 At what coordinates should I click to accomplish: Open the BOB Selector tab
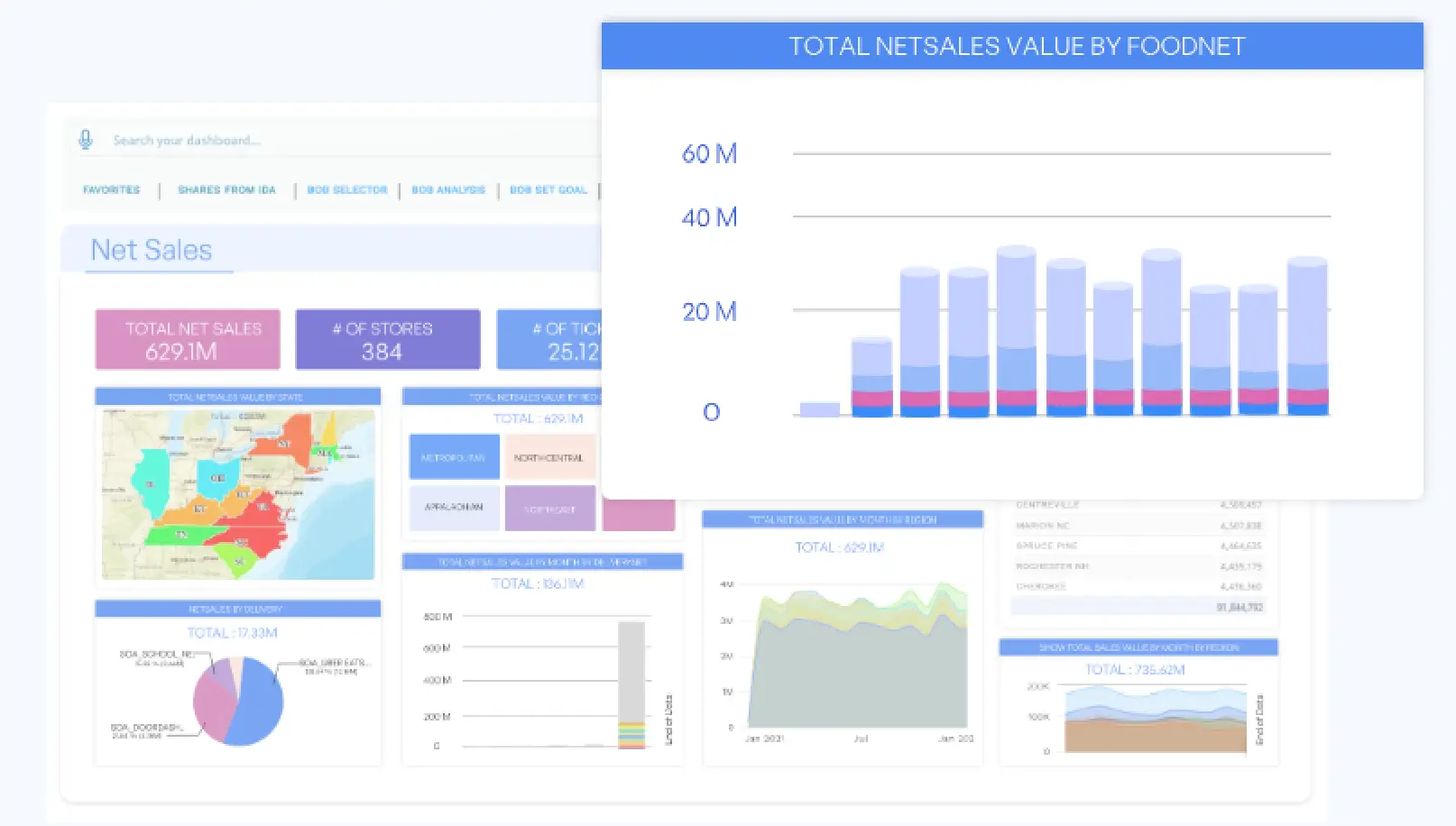click(x=347, y=190)
